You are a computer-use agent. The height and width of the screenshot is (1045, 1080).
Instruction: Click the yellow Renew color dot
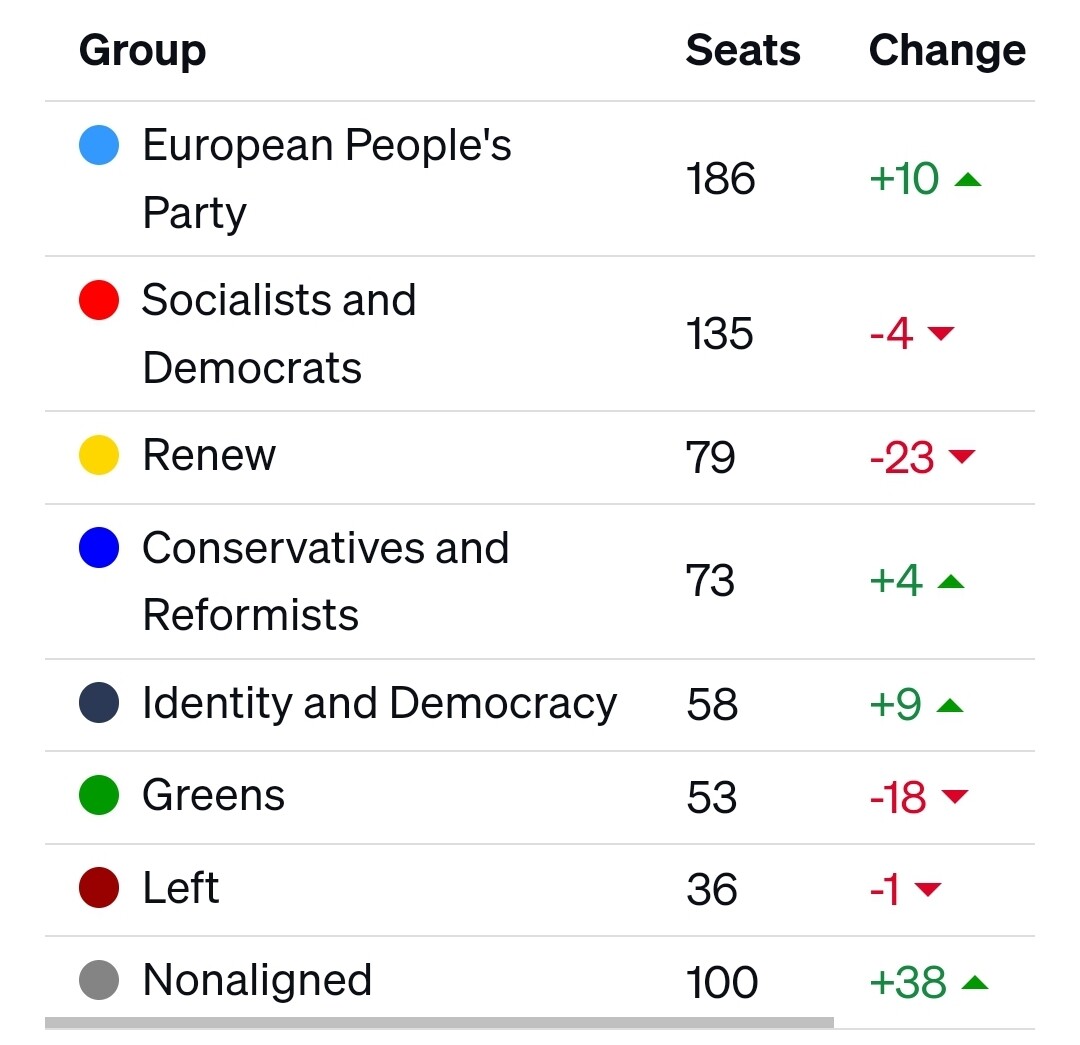(x=99, y=455)
